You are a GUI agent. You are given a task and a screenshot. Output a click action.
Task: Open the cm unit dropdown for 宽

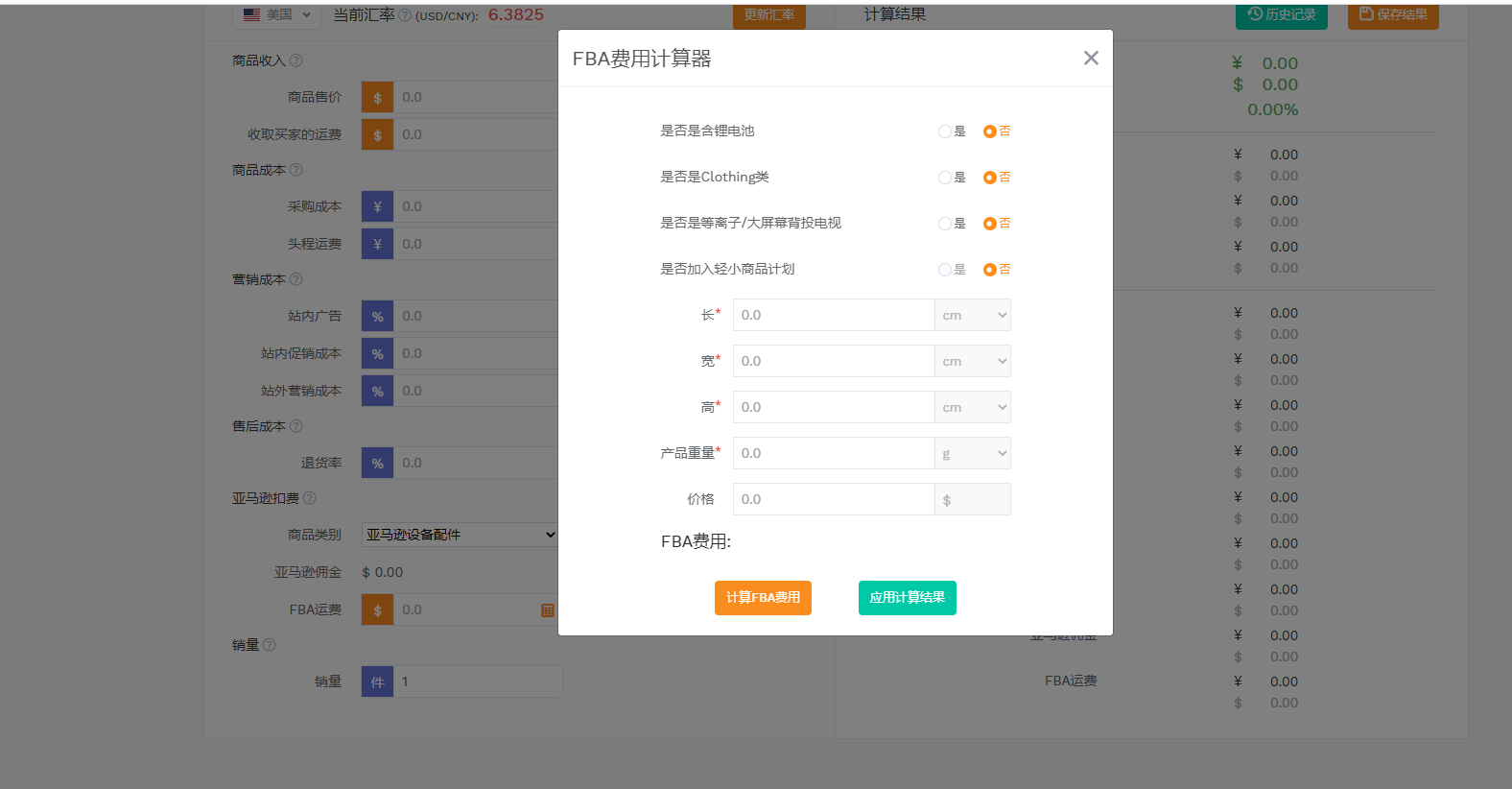tap(973, 361)
